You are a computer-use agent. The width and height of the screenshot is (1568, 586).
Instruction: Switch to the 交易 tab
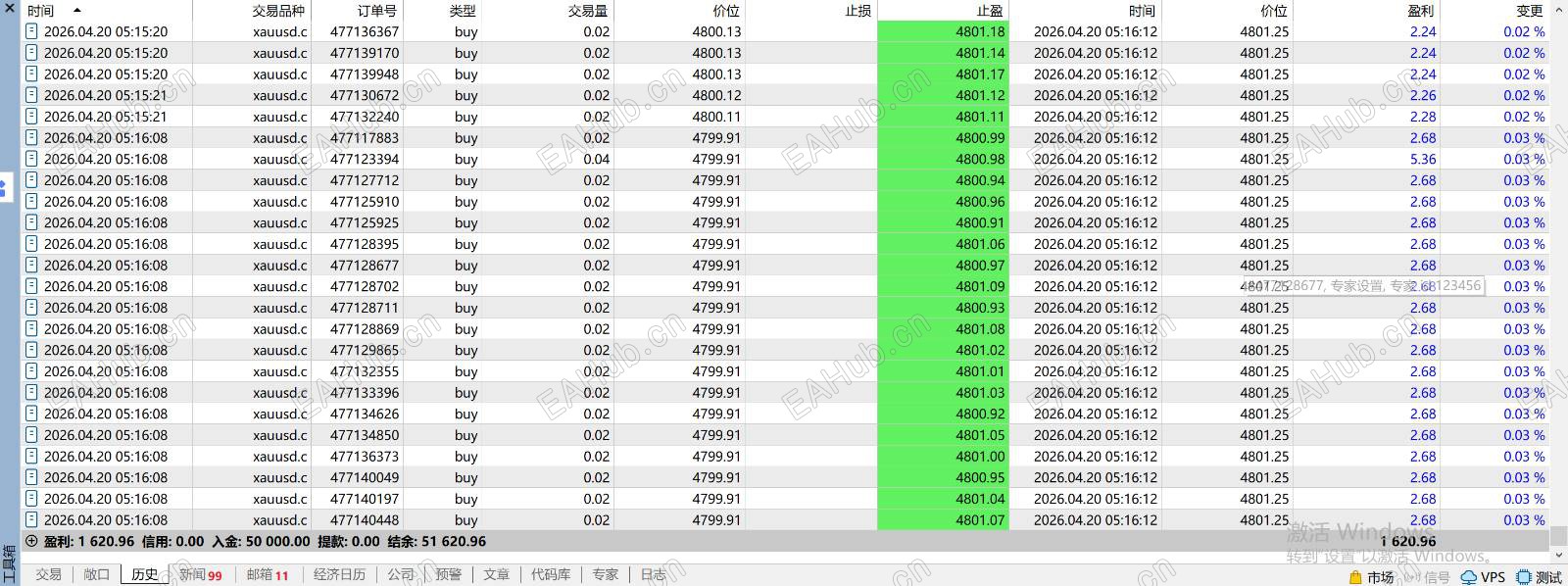[x=49, y=574]
